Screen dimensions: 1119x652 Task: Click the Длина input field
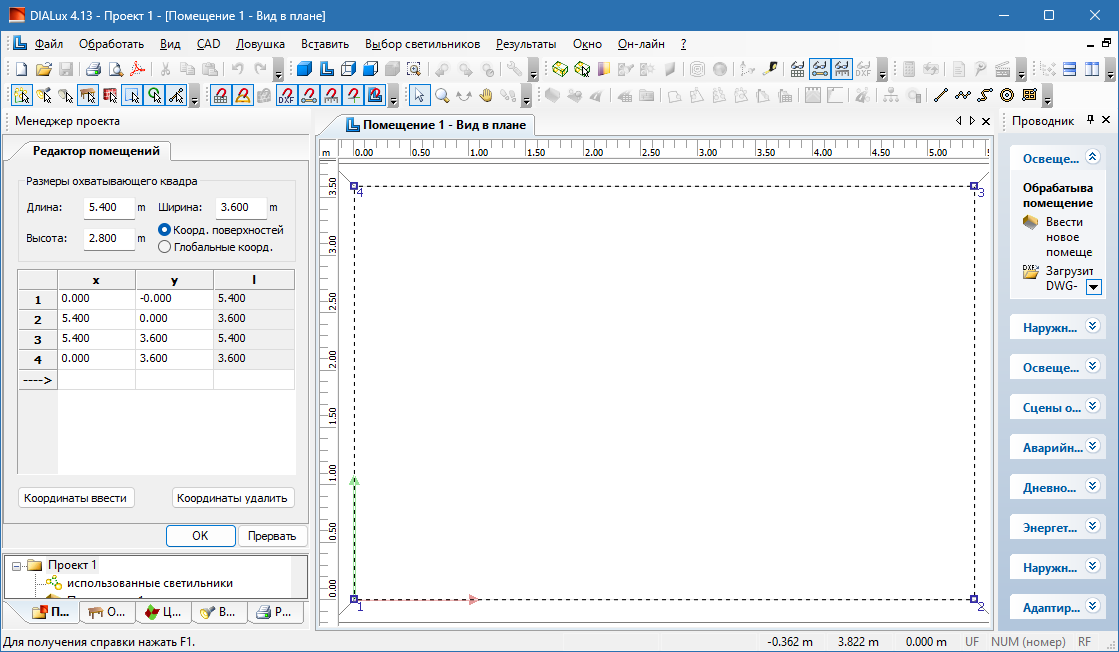coord(109,208)
